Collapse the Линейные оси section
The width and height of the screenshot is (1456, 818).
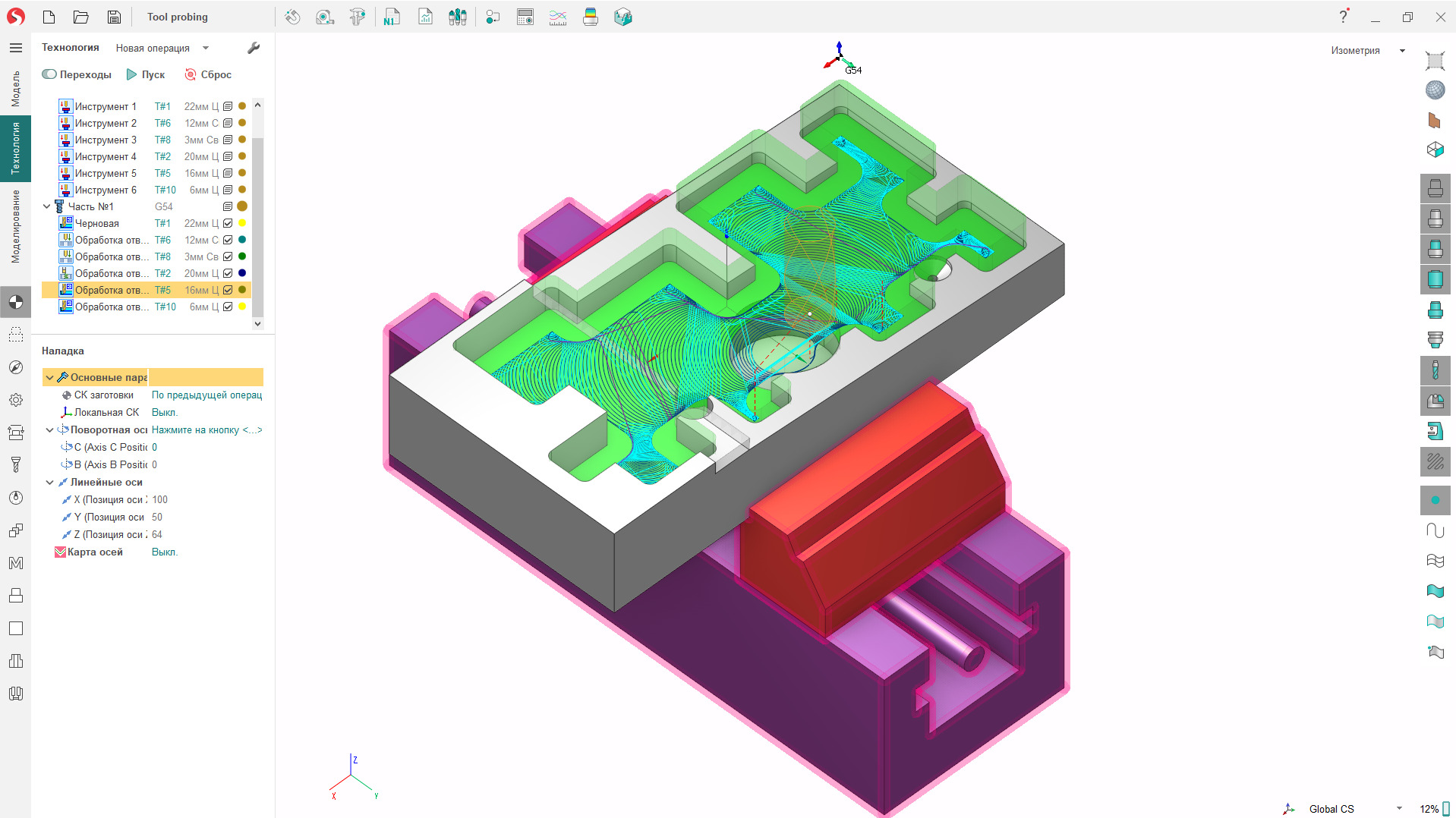click(50, 482)
